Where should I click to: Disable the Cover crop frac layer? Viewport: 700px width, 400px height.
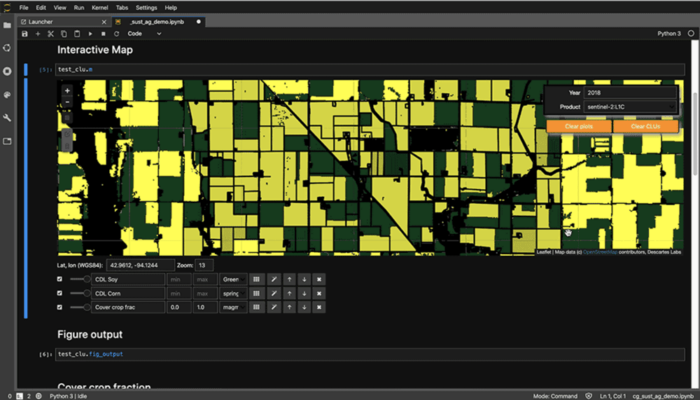(x=60, y=307)
